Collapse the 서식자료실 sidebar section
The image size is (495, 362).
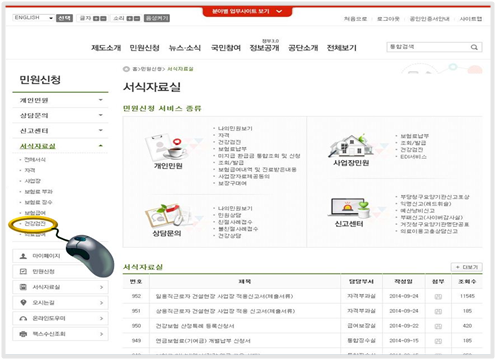(60, 146)
